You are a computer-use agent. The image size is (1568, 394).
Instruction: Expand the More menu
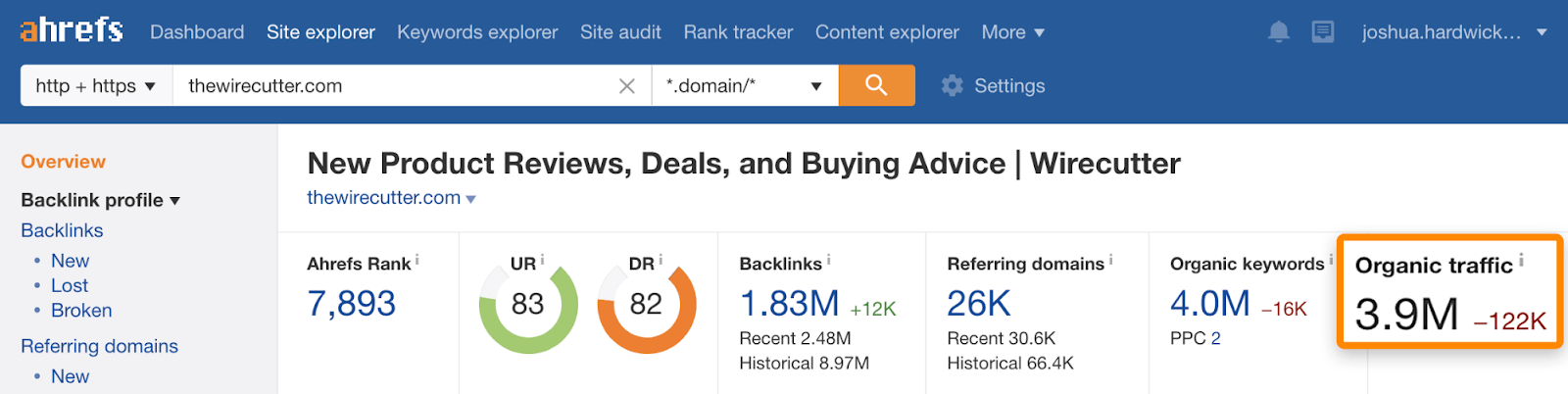[1012, 32]
